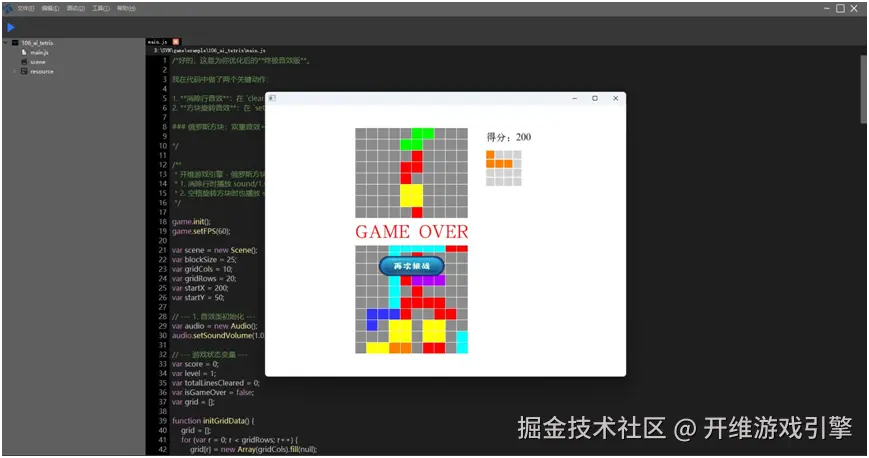Click code line 'var score = 0;'
This screenshot has width=869, height=458.
(x=195, y=364)
